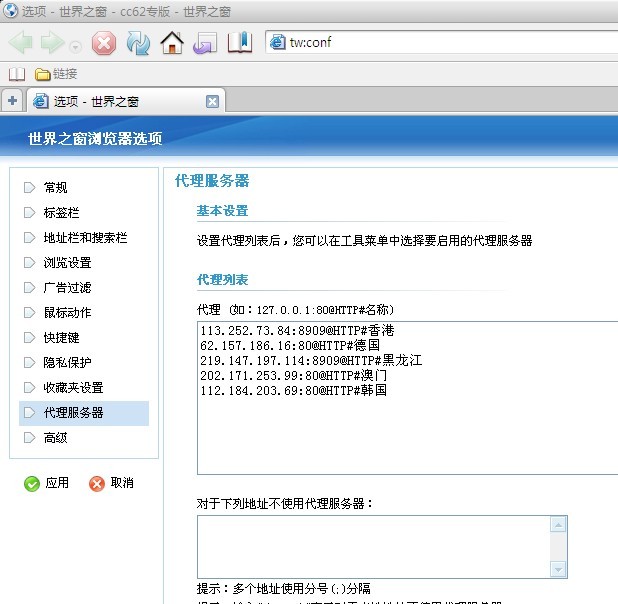Click the 基本设置 heading
The height and width of the screenshot is (604, 618).
222,211
